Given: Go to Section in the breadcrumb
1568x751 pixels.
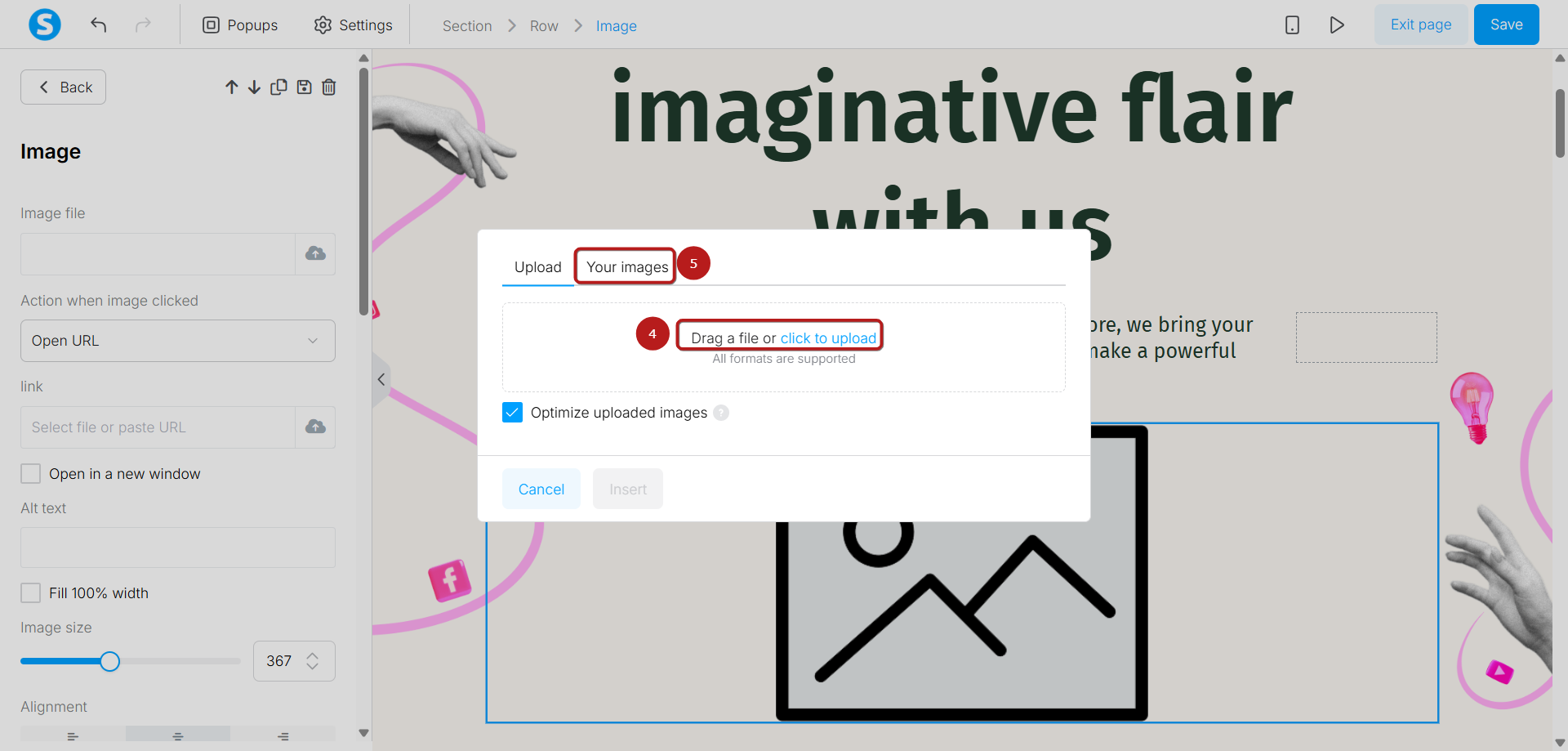Looking at the screenshot, I should (x=467, y=26).
